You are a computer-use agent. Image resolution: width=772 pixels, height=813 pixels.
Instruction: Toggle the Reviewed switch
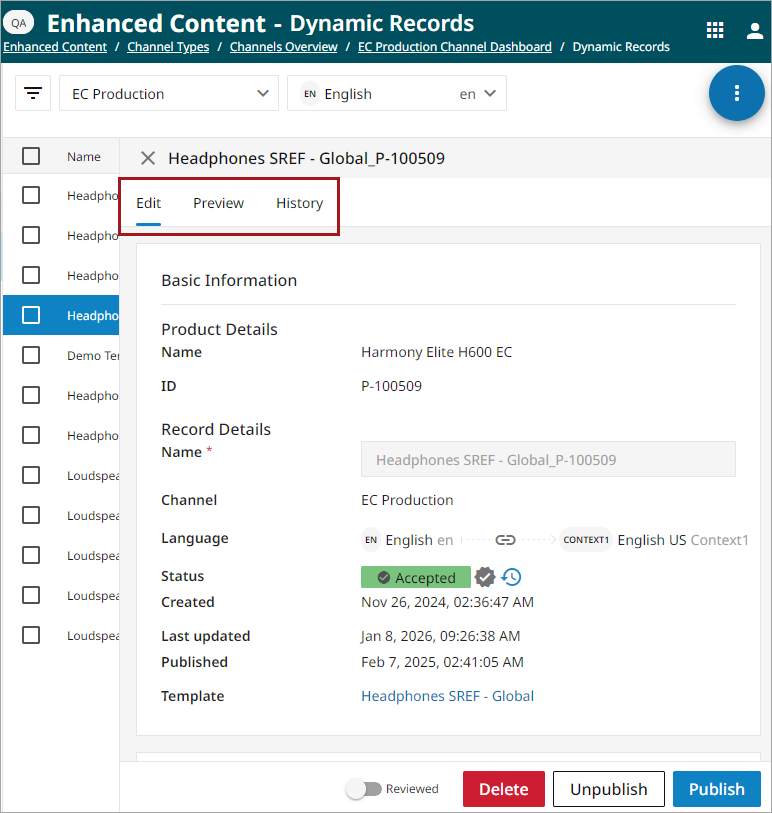(364, 789)
